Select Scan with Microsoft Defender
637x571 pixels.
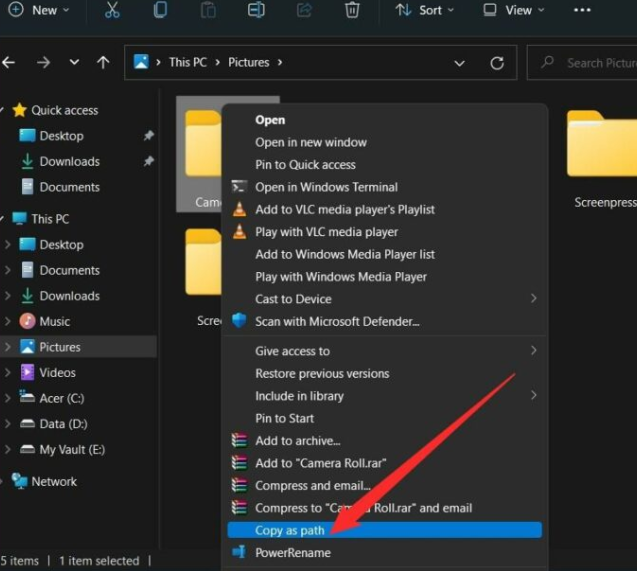point(384,321)
